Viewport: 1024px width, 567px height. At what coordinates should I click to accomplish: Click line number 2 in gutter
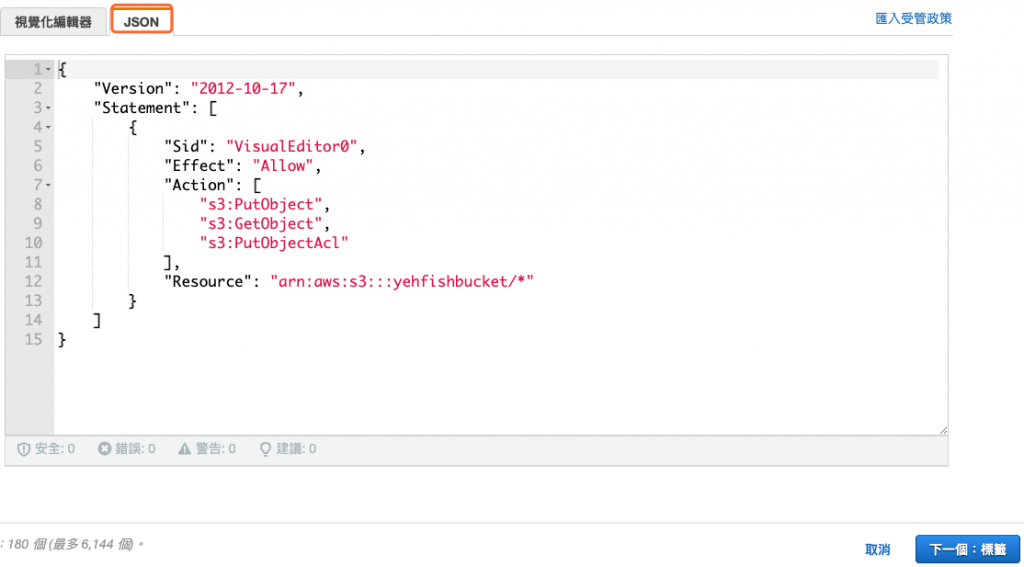(38, 89)
